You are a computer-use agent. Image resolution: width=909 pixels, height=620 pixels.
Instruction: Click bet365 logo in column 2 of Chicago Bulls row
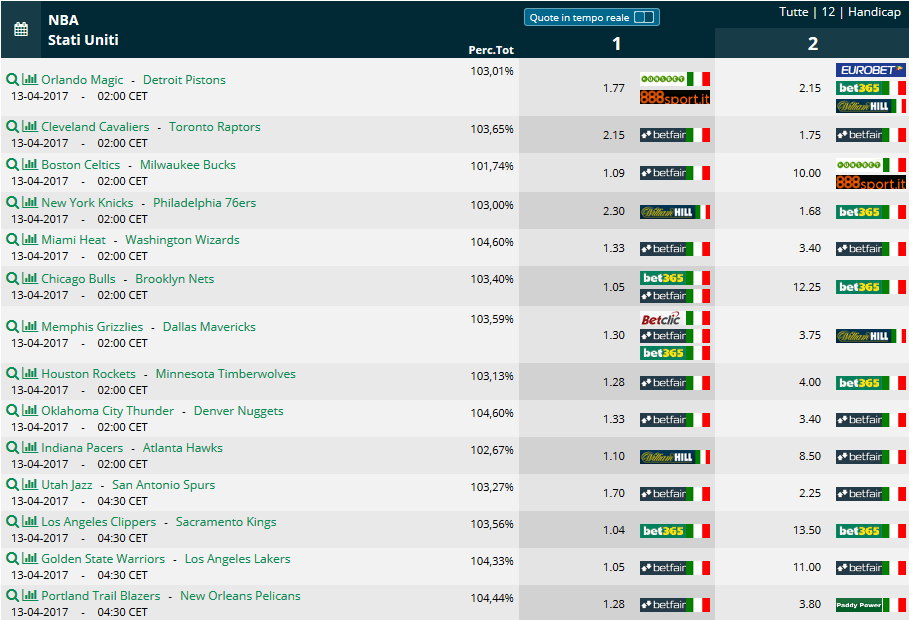click(870, 287)
